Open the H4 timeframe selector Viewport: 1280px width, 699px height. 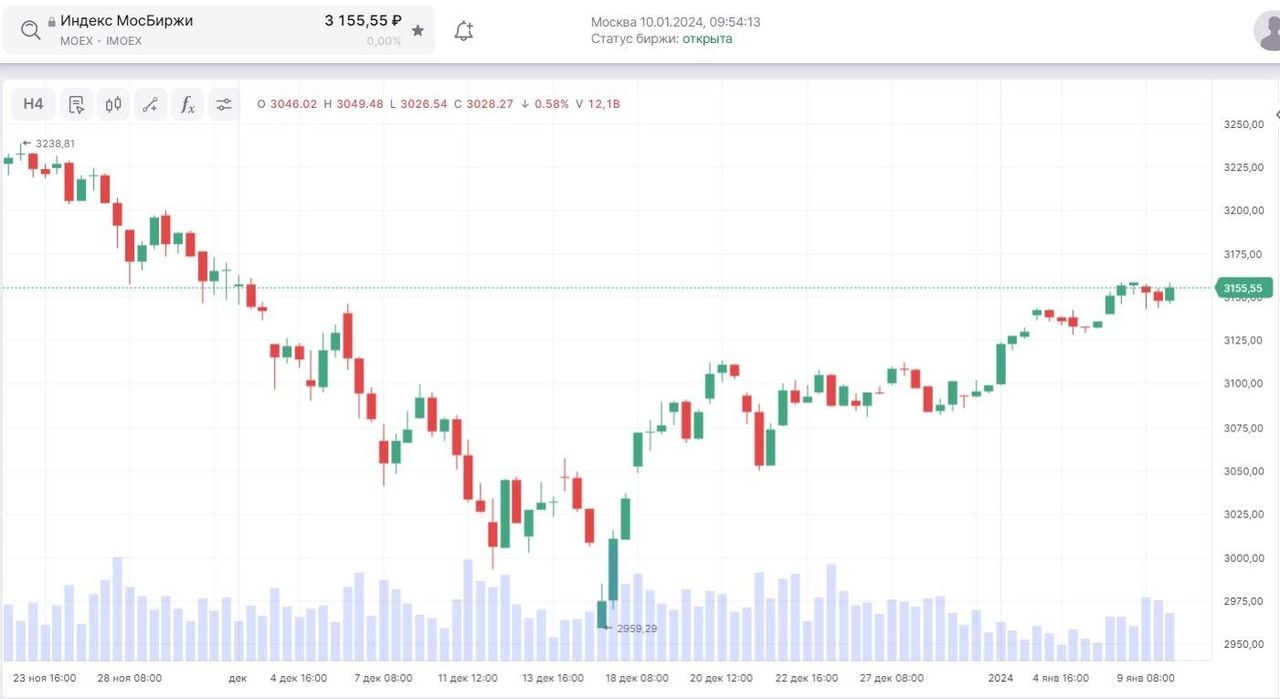click(x=33, y=104)
